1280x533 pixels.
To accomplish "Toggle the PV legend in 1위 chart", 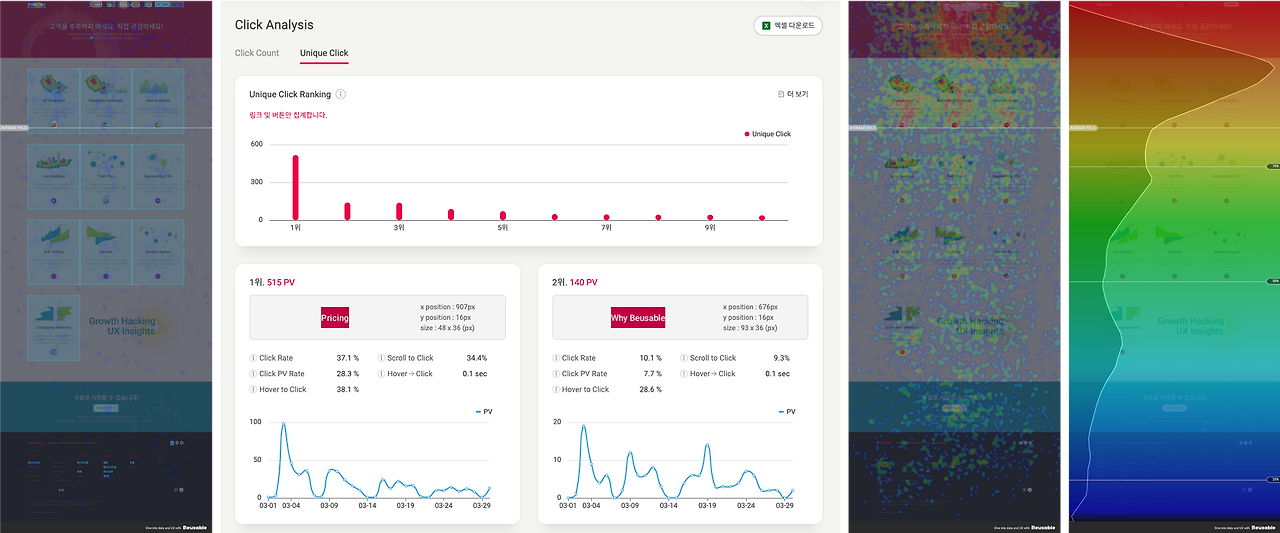I will click(485, 411).
